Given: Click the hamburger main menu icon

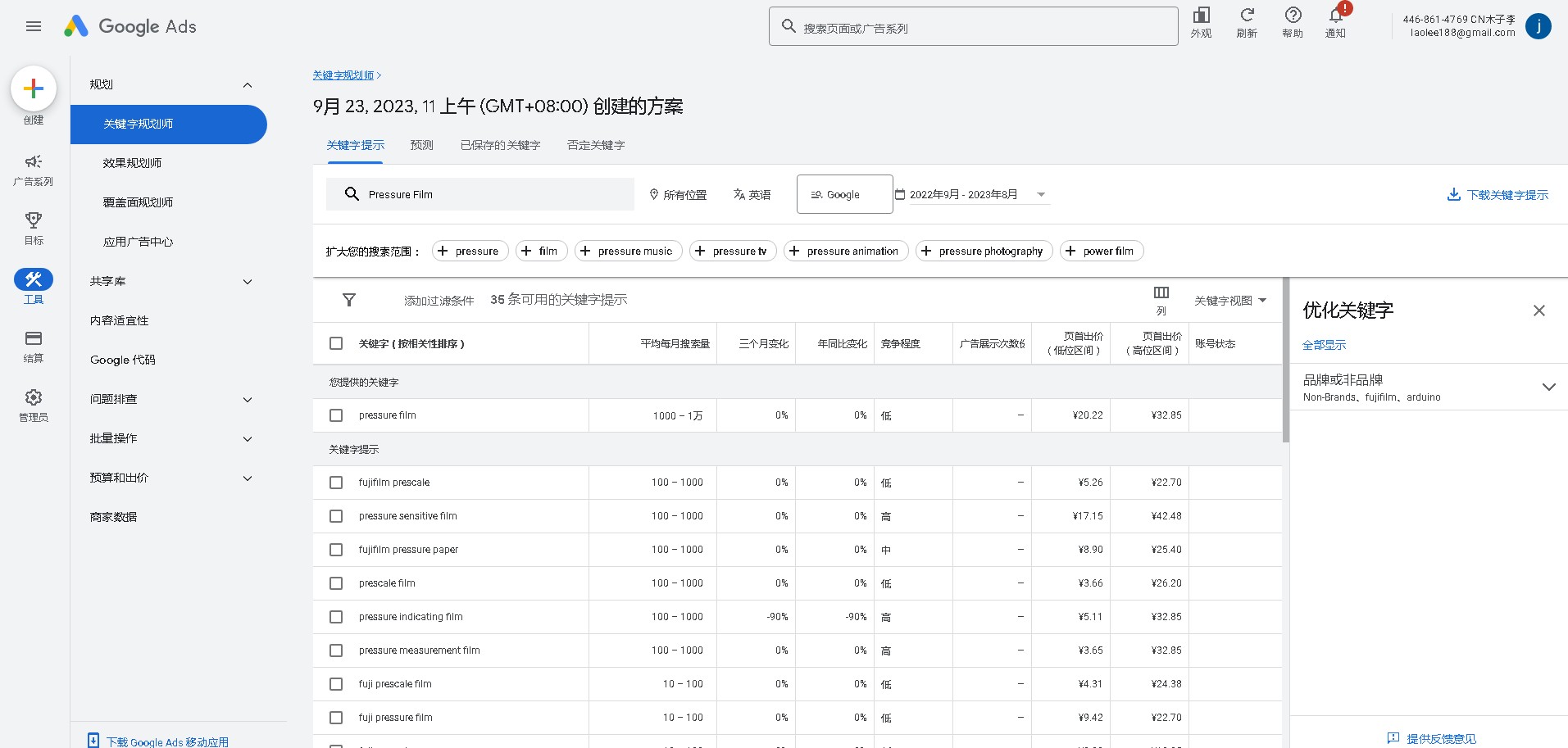Looking at the screenshot, I should click(x=34, y=26).
